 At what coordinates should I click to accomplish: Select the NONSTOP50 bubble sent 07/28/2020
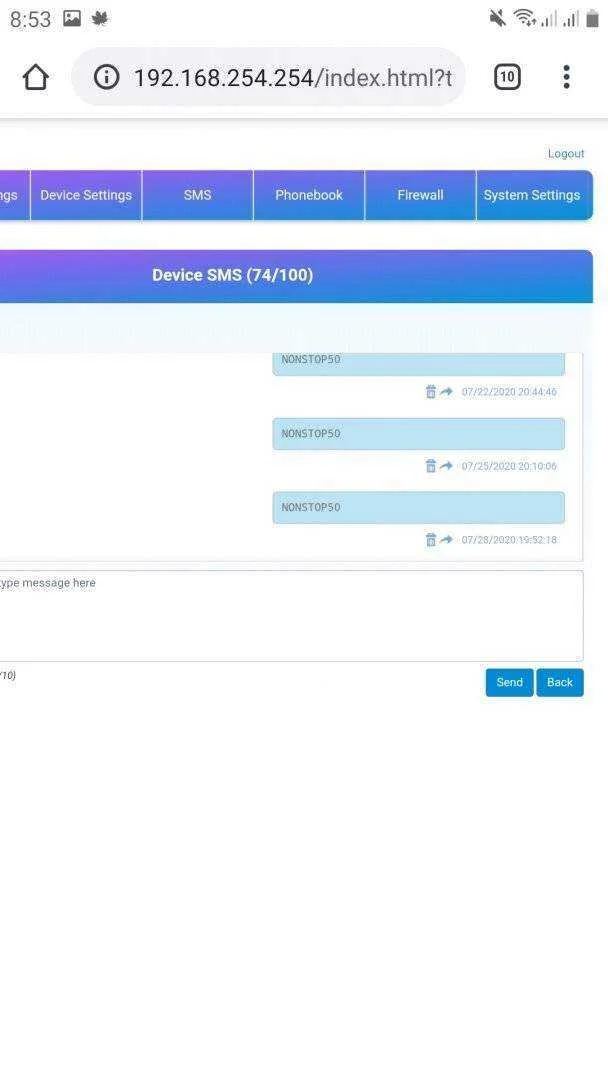[419, 508]
